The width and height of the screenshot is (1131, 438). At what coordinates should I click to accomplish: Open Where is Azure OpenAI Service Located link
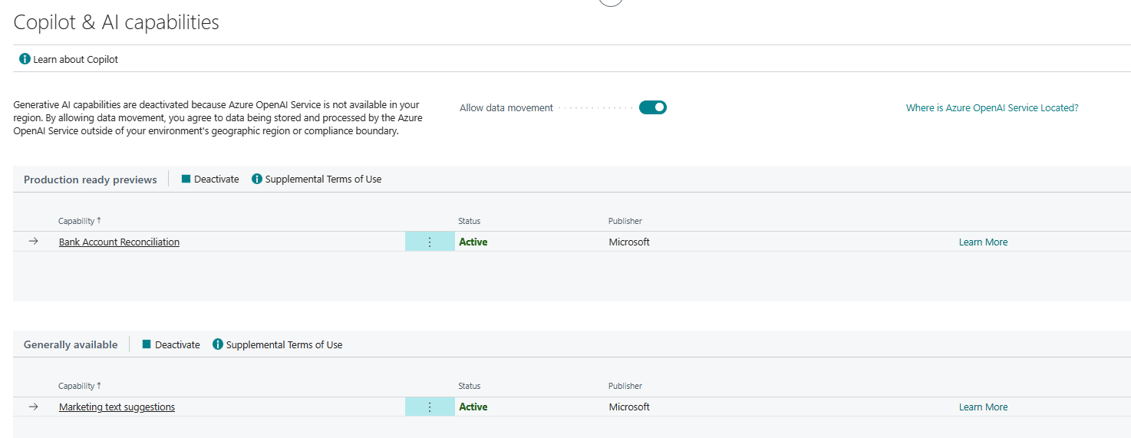click(x=991, y=108)
